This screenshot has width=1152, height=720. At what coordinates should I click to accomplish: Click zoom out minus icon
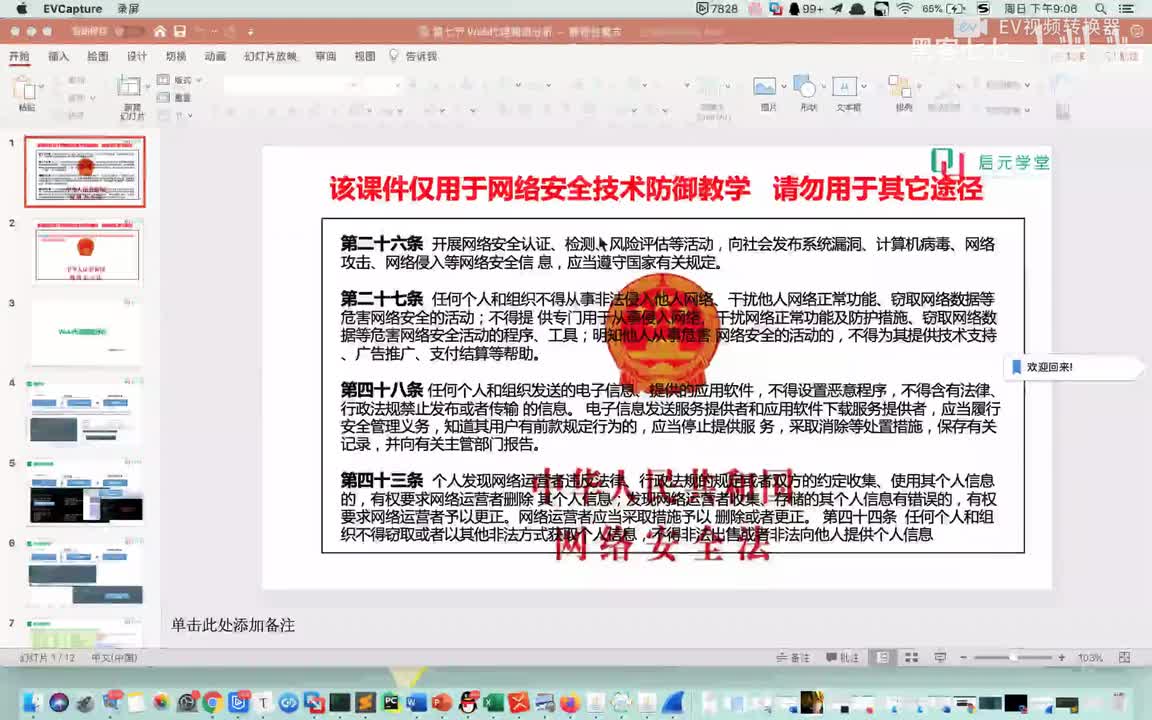click(x=963, y=658)
